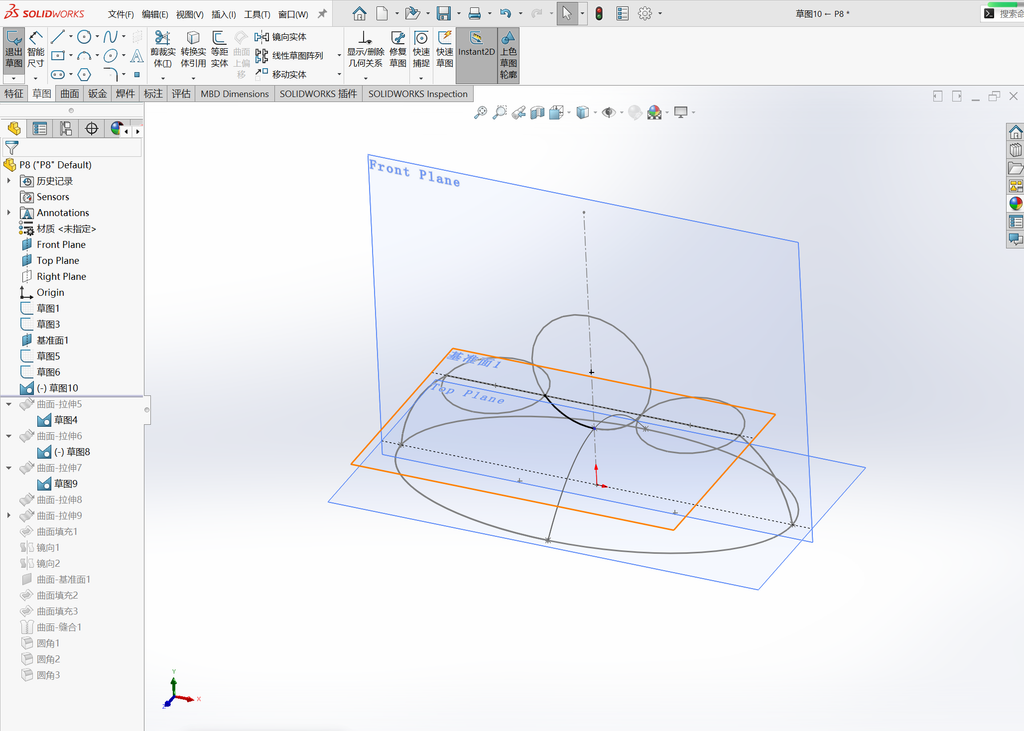This screenshot has height=731, width=1024.
Task: Click the Edit Appearance color sphere icon
Action: 635,112
